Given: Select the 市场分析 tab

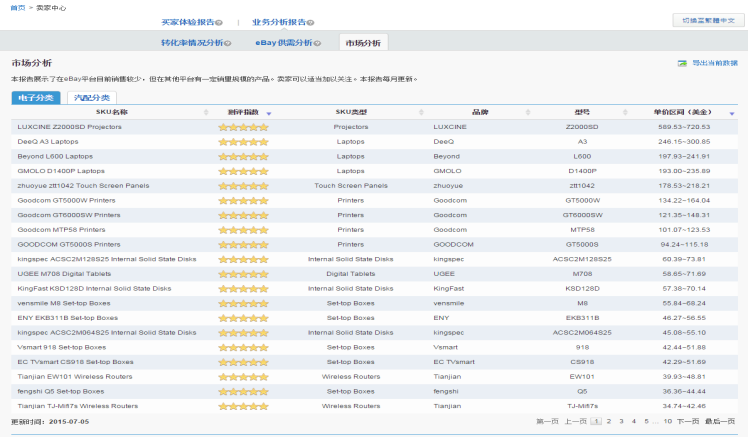Looking at the screenshot, I should click(363, 43).
